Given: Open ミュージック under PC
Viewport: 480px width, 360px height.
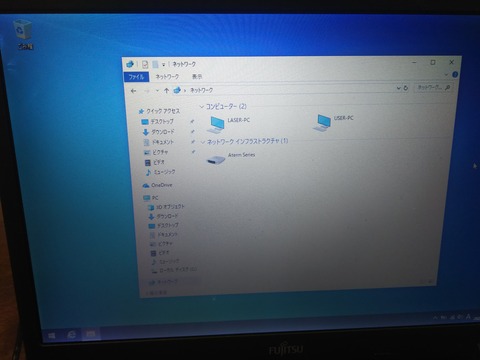Looking at the screenshot, I should click(166, 262).
